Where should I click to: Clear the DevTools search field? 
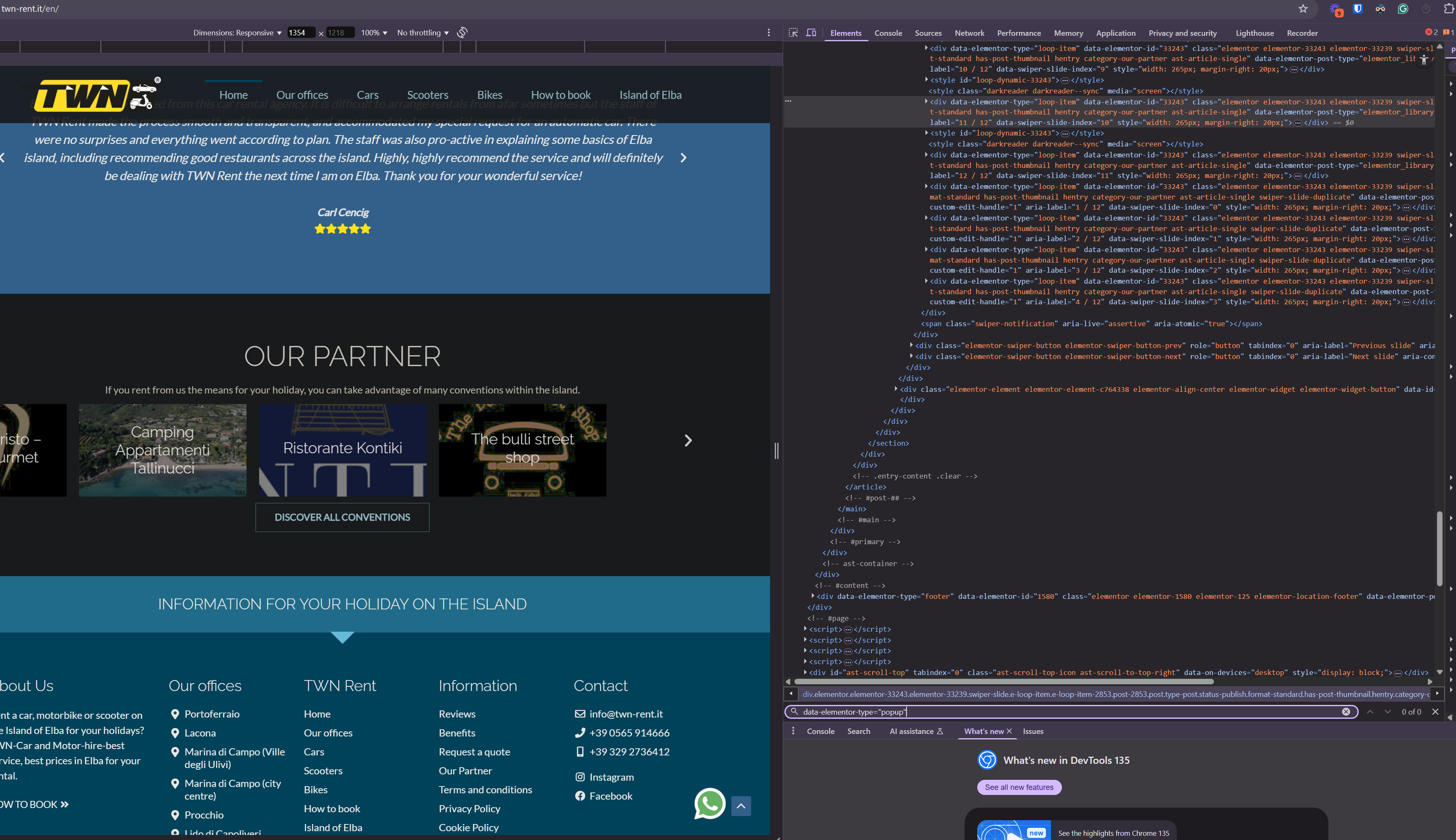tap(1346, 711)
